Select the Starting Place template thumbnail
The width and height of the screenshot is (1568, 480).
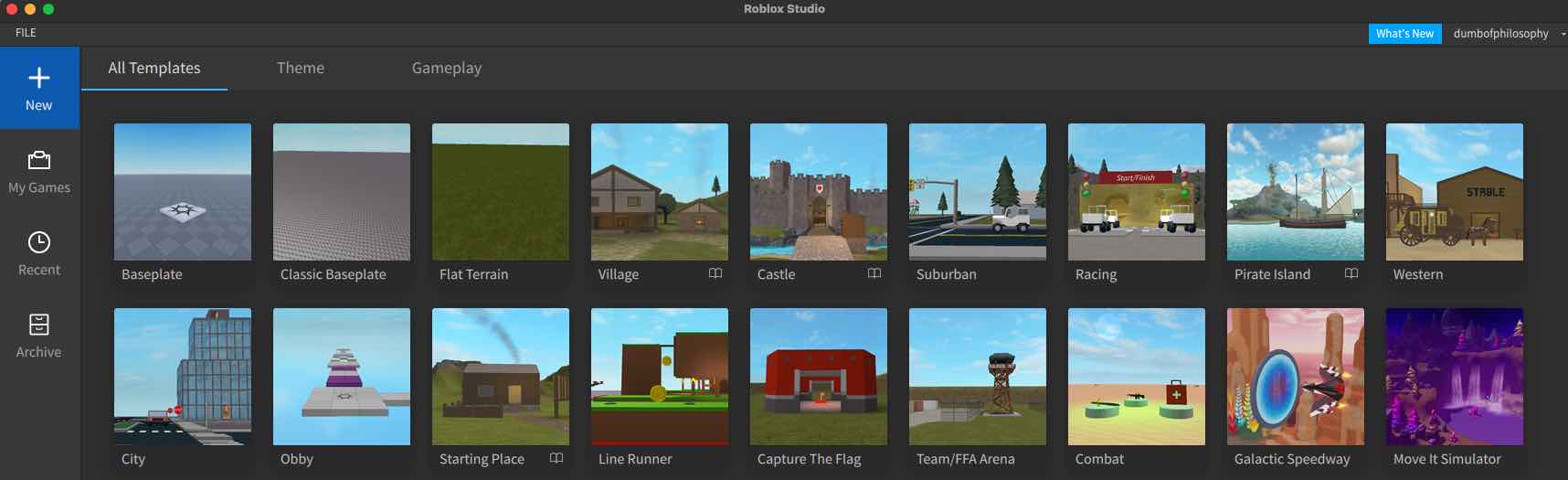(501, 377)
